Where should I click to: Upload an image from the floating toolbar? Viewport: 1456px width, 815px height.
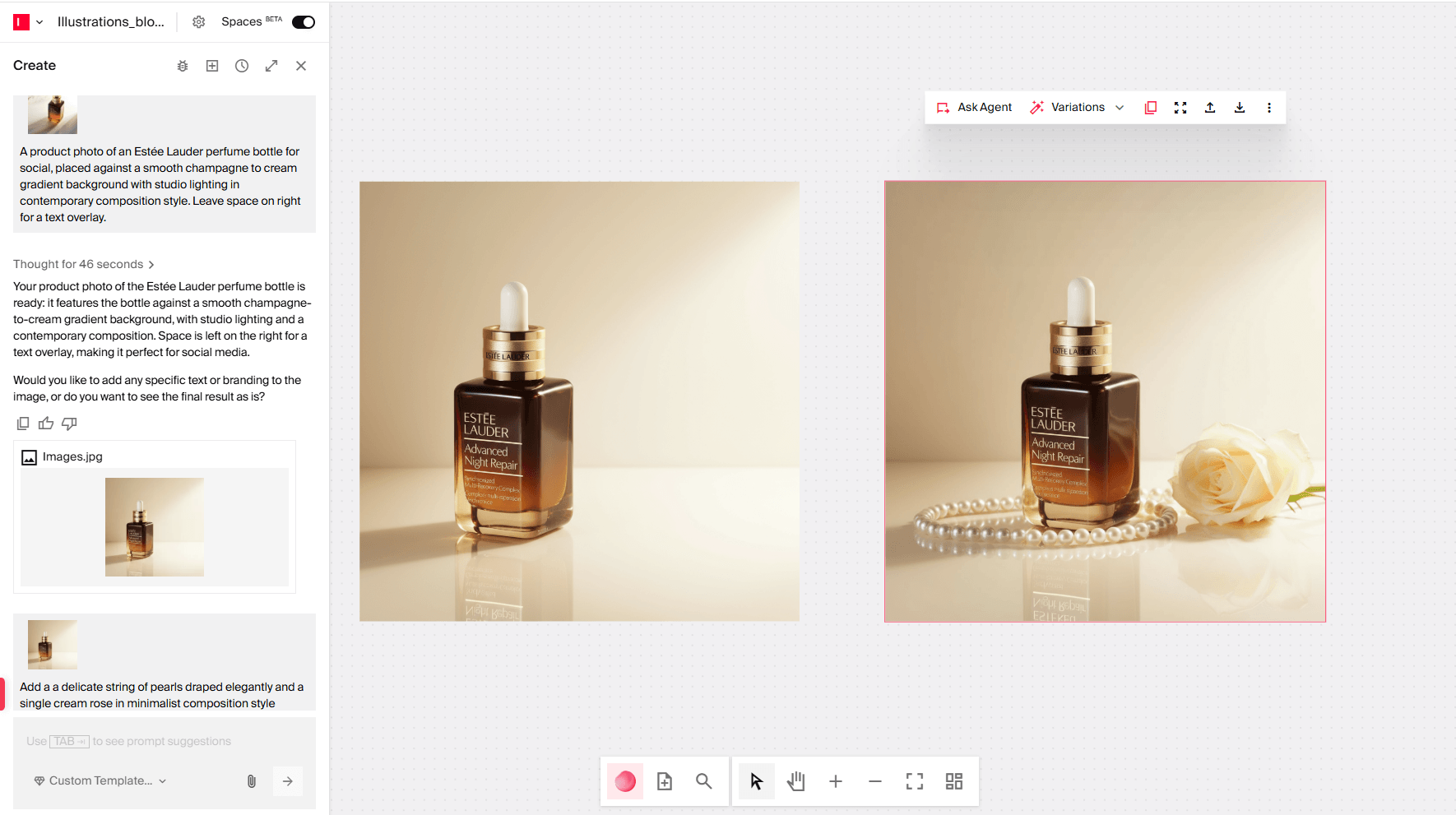pos(1210,107)
